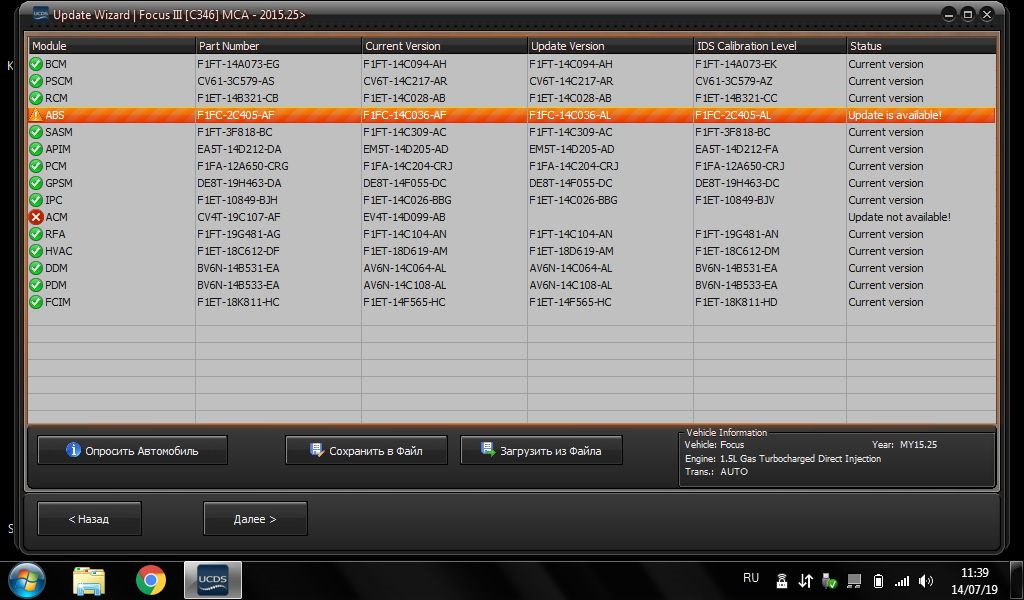Sort by Current Version column header
This screenshot has height=600, width=1024.
(x=444, y=46)
